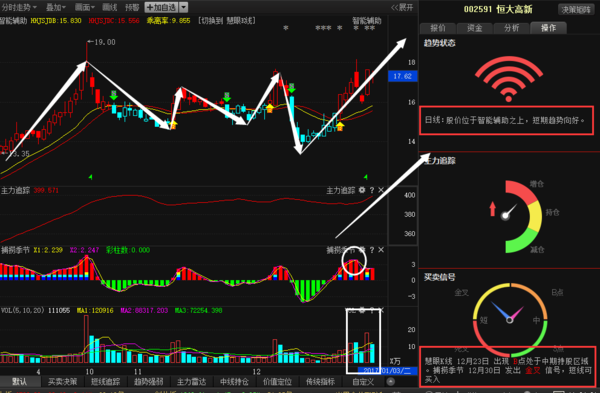Open help question mark for 捕捞季节 indicator
The image size is (600, 393).
[x=372, y=250]
